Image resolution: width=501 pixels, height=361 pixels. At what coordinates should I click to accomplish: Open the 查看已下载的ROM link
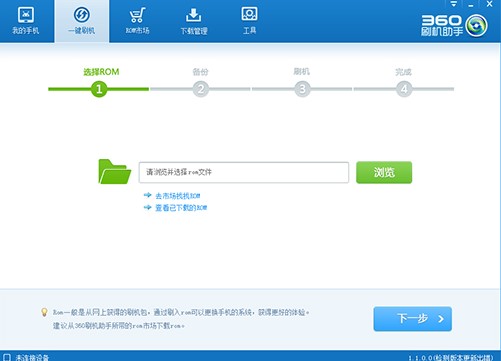[181, 208]
